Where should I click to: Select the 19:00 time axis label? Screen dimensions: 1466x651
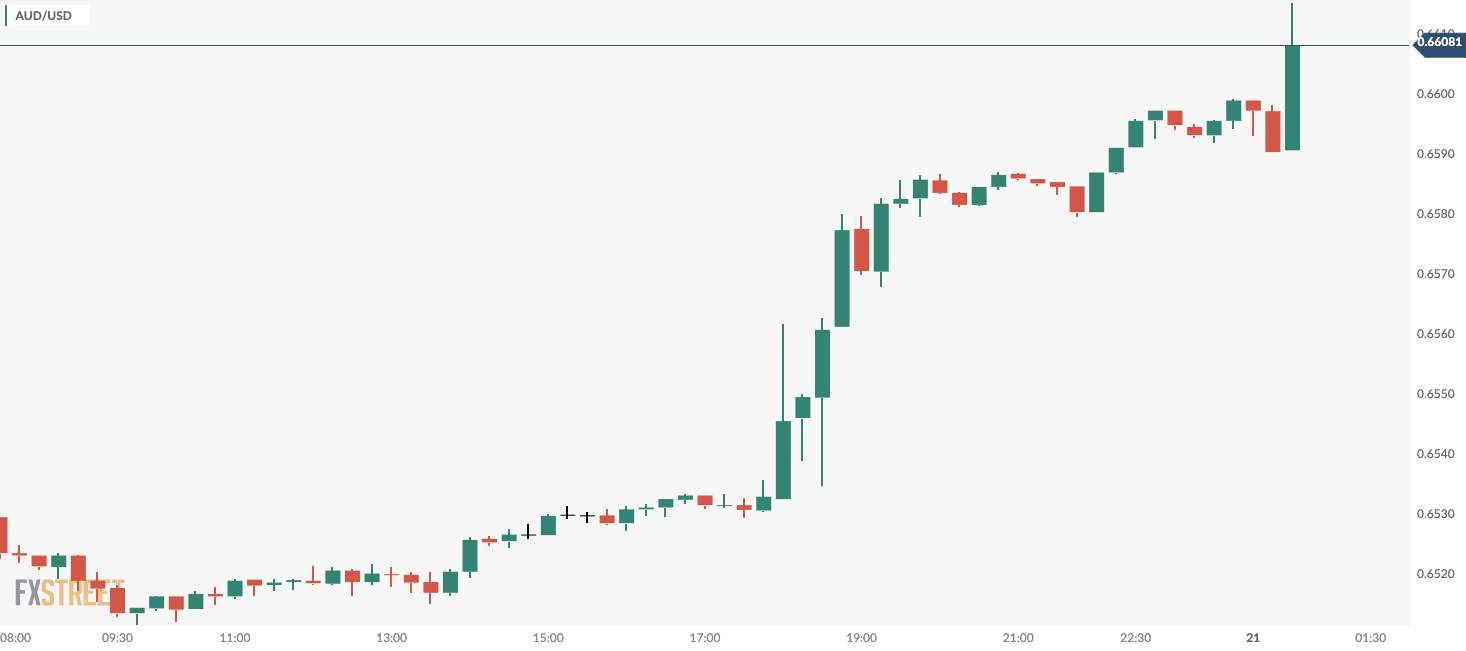861,638
